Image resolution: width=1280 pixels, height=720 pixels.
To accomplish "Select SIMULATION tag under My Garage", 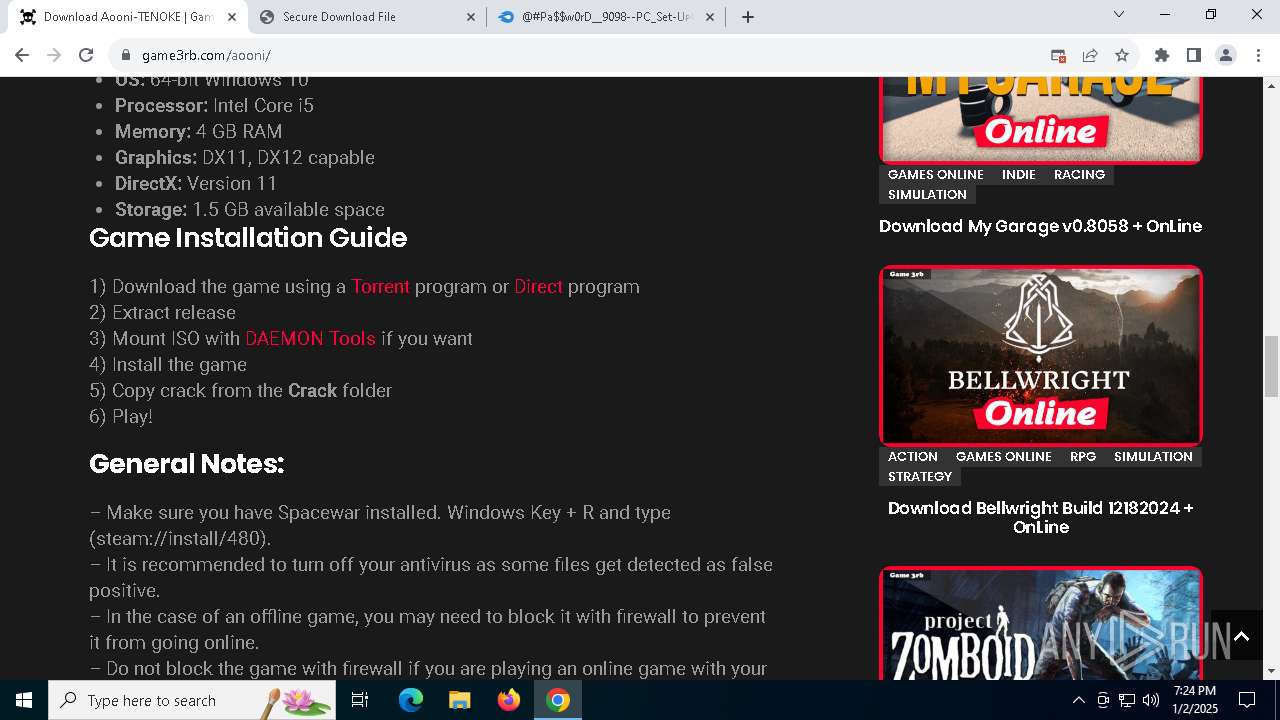I will pyautogui.click(x=927, y=194).
